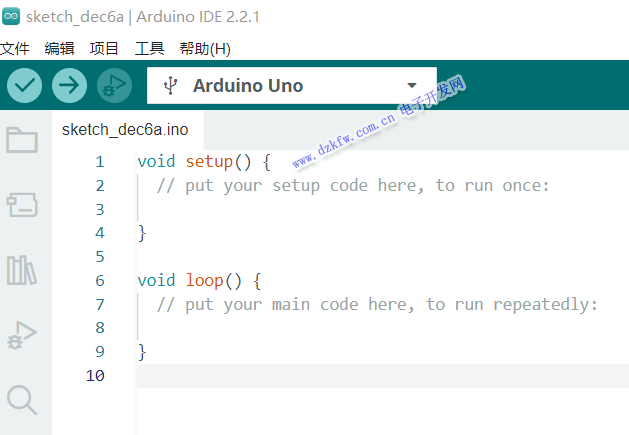Screen dimensions: 629x435
Task: Open the 项目 menu
Action: [104, 48]
